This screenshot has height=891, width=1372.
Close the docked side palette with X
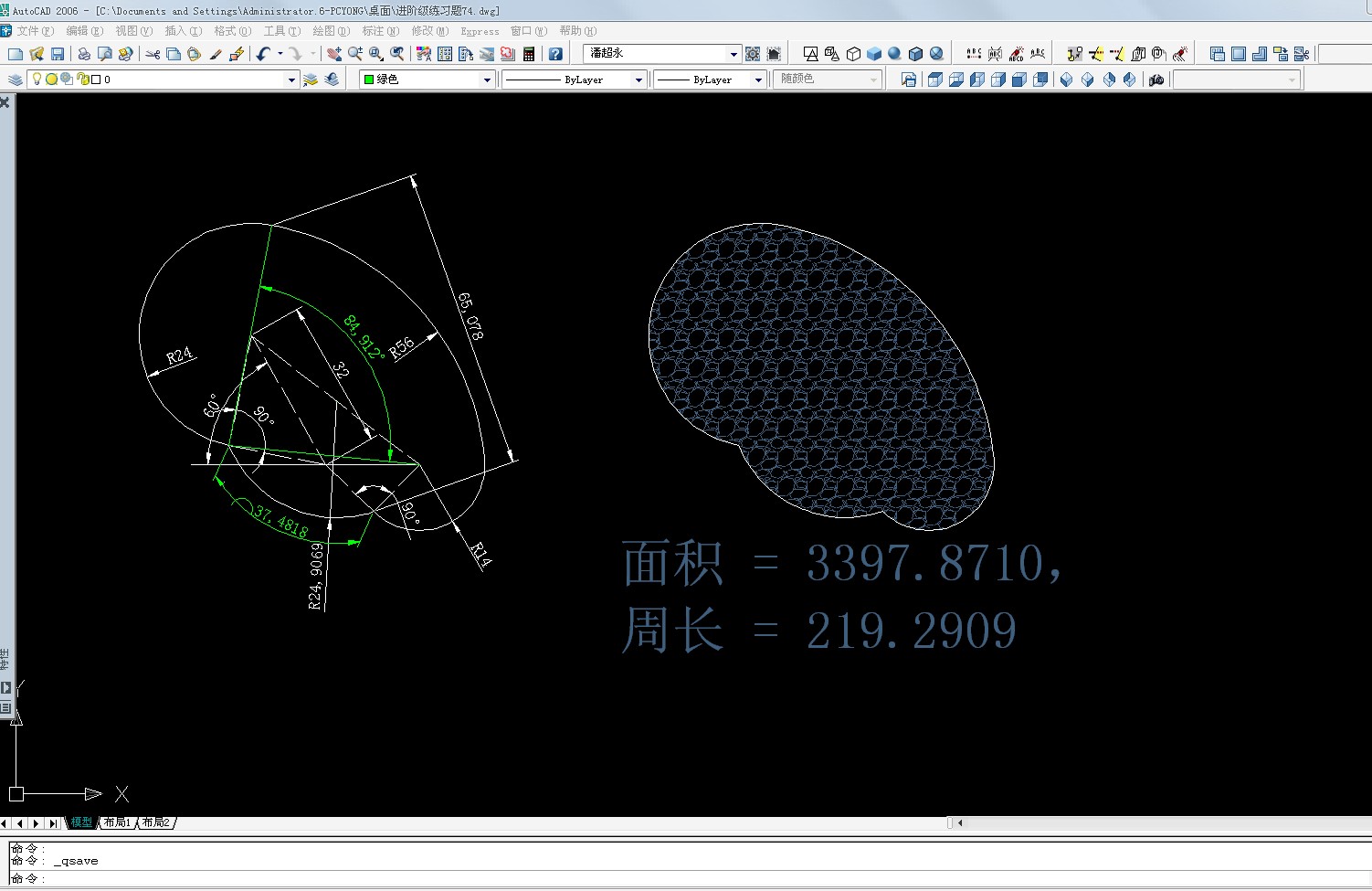(x=5, y=102)
